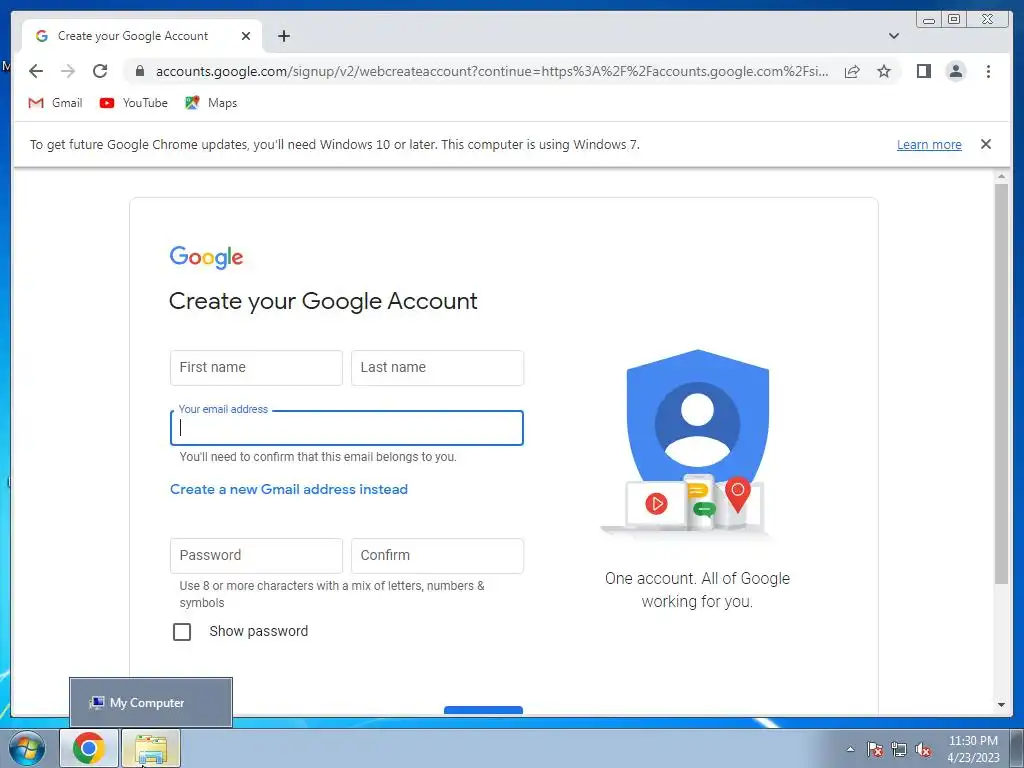Viewport: 1024px width, 768px height.
Task: Select the Create your Google Account tab
Action: point(142,36)
